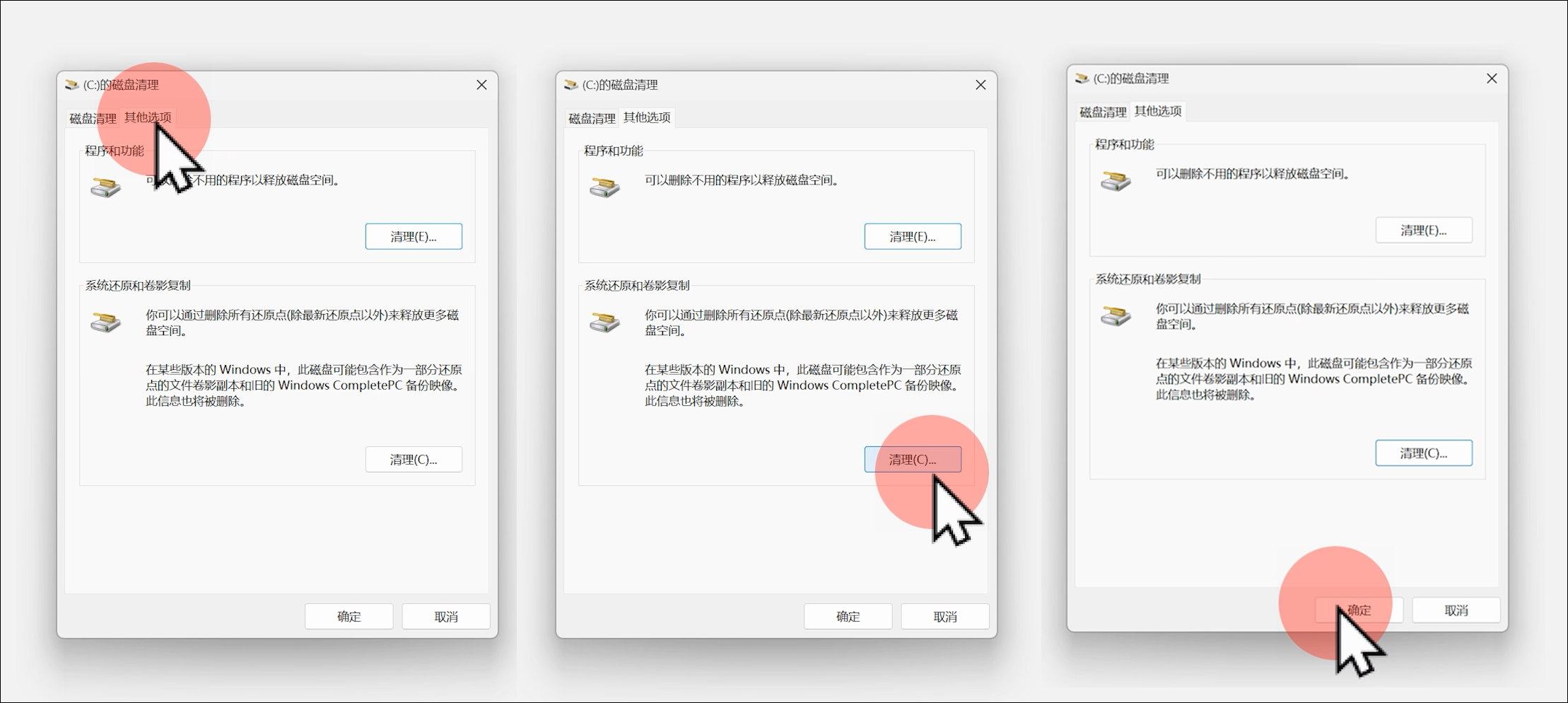Close the middle 磁盘清理 dialog window

981,85
